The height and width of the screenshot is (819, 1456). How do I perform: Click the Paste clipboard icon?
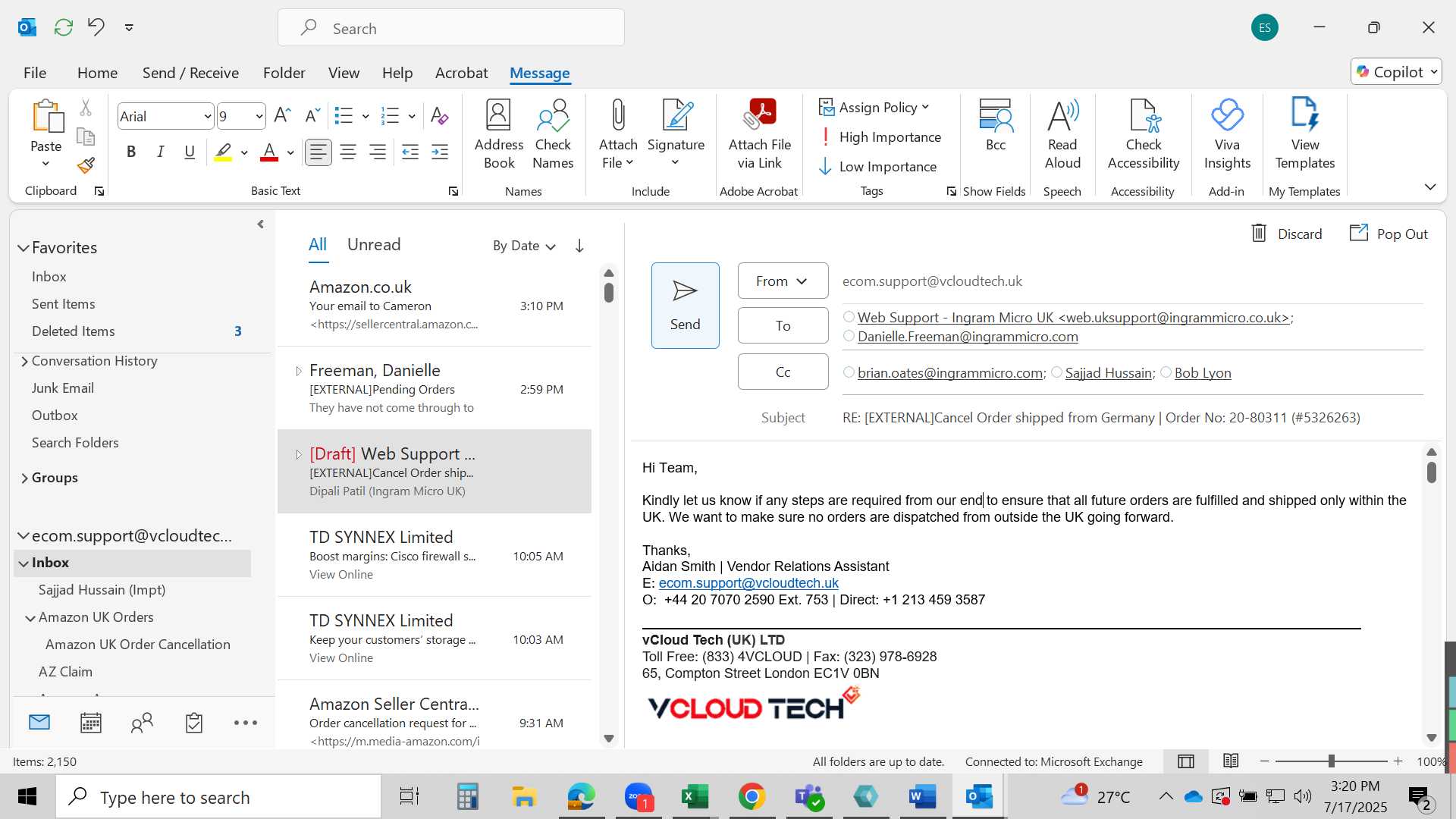[x=46, y=118]
